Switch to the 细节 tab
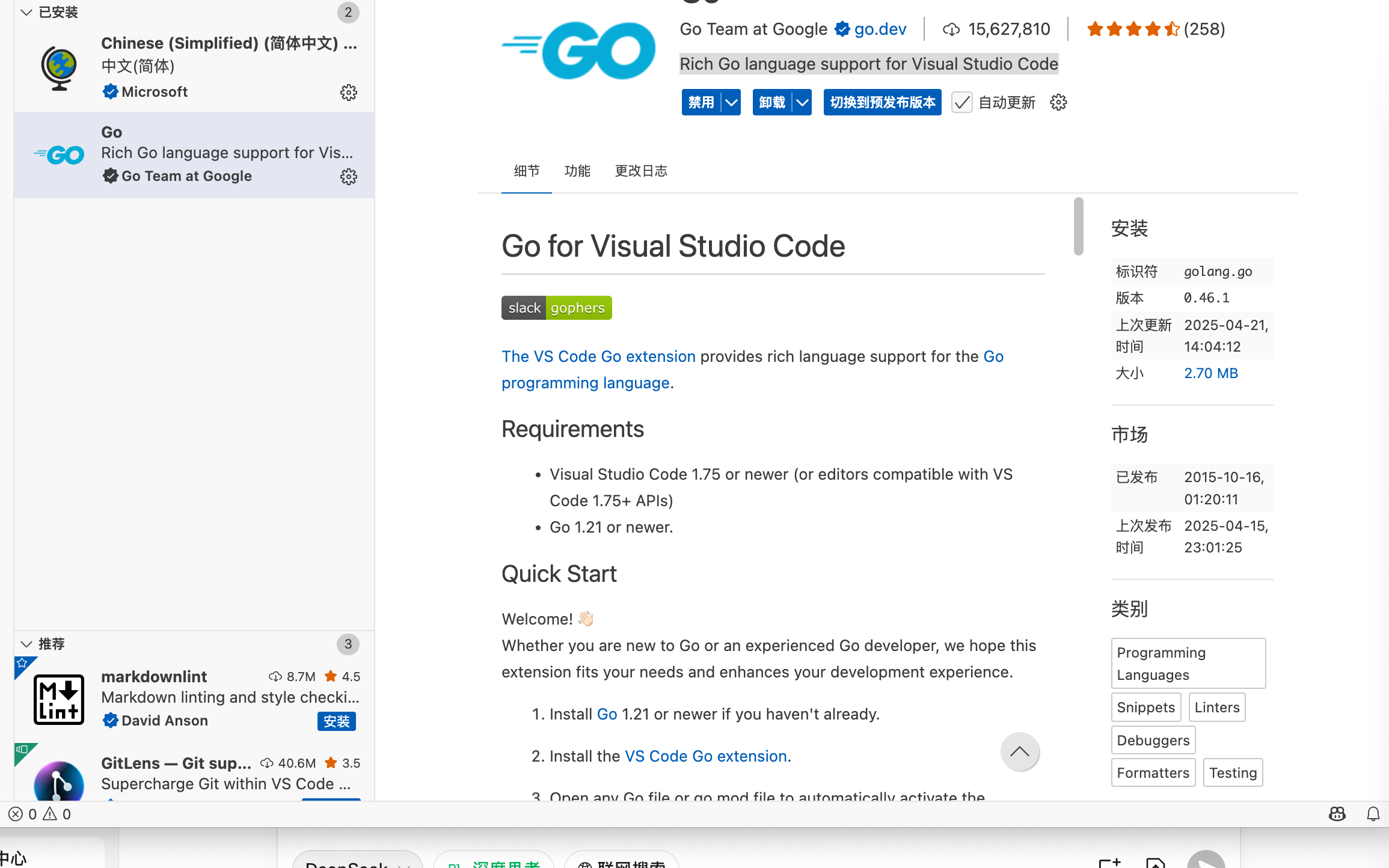Image resolution: width=1389 pixels, height=868 pixels. click(527, 171)
